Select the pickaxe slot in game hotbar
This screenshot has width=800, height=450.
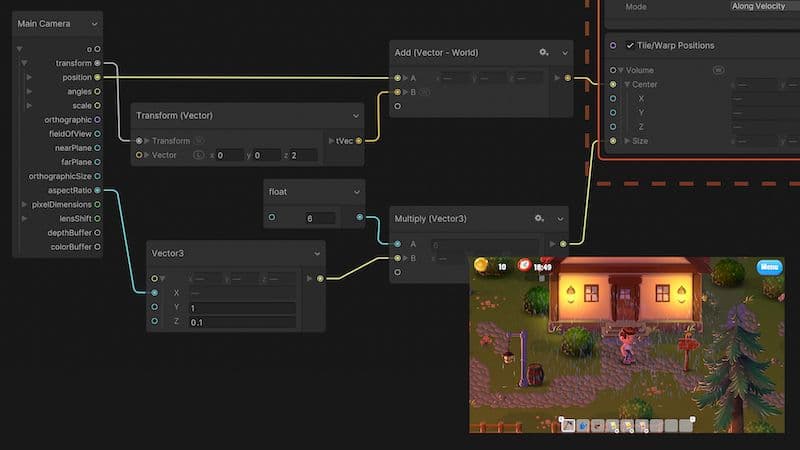pyautogui.click(x=568, y=426)
